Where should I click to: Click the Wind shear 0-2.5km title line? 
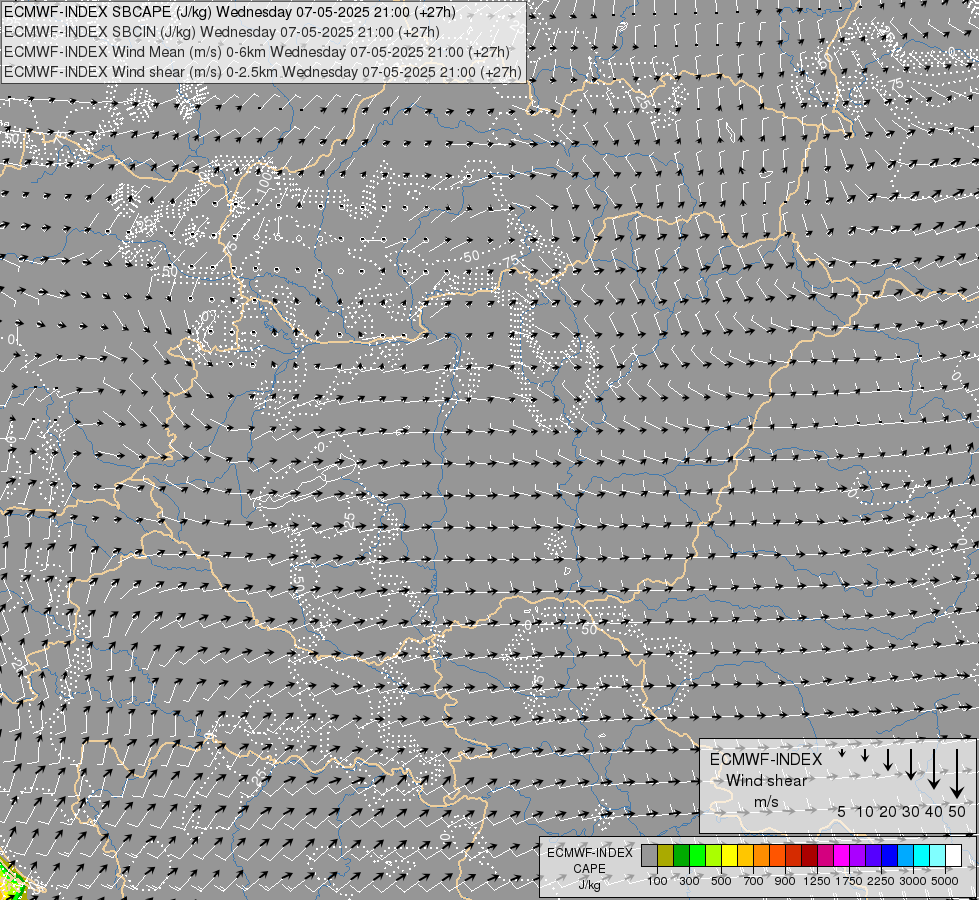pos(263,72)
